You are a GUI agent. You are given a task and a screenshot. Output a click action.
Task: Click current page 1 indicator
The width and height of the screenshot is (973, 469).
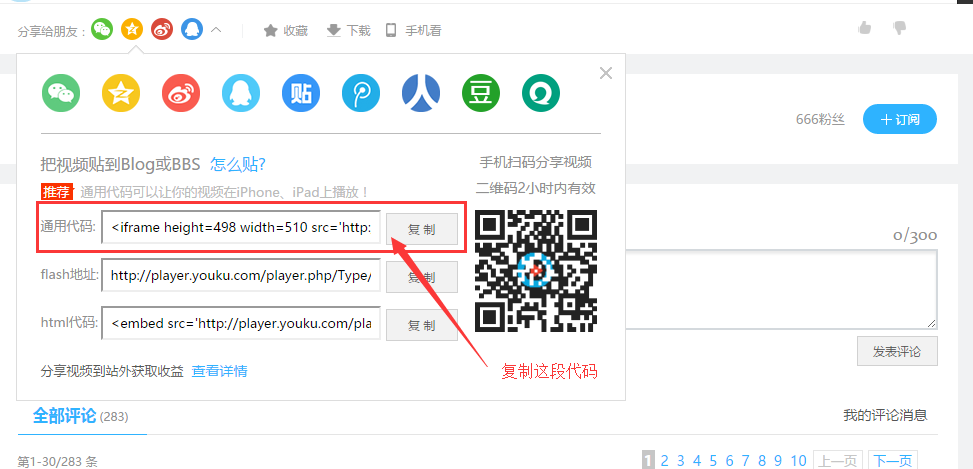click(648, 460)
